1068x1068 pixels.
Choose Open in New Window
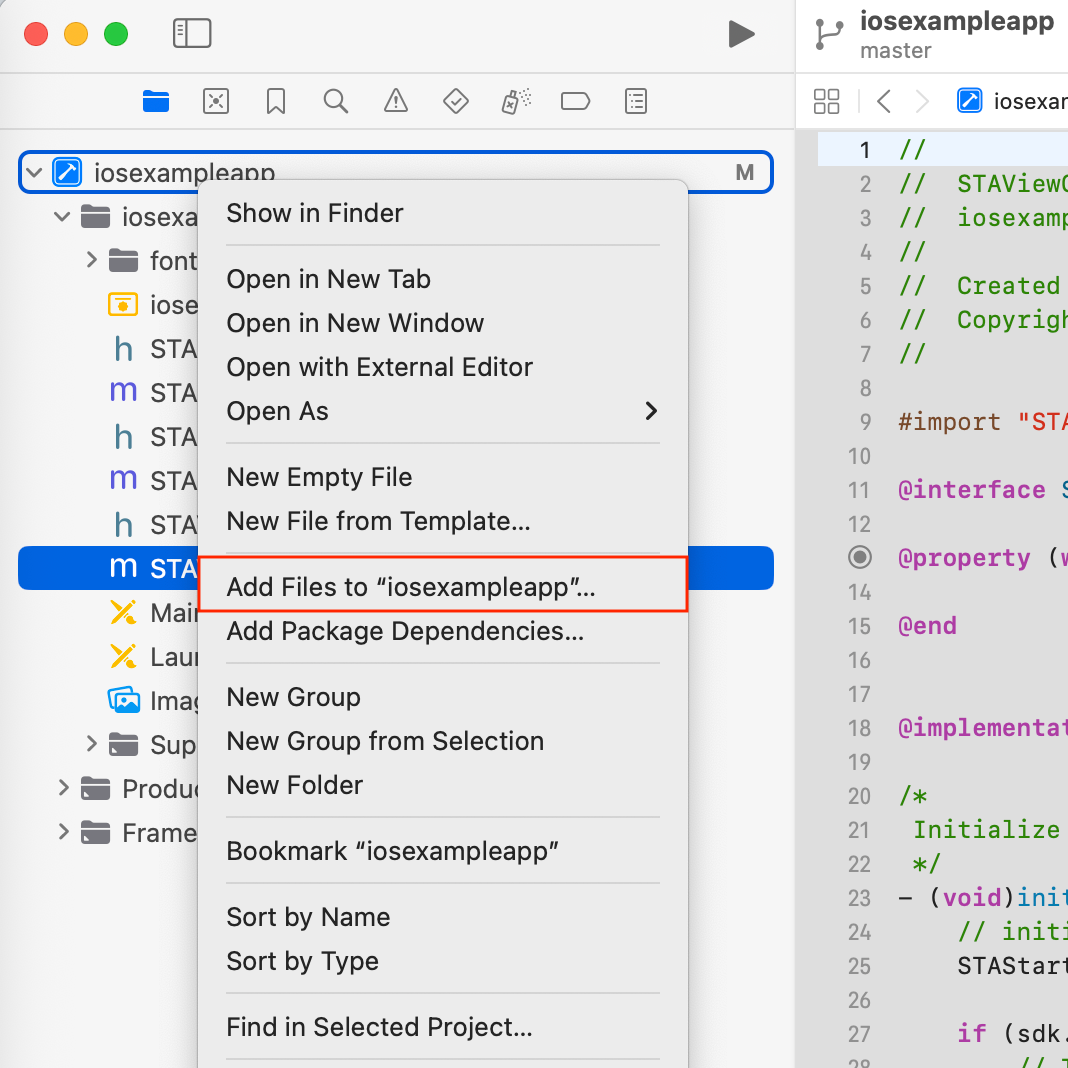click(443, 323)
